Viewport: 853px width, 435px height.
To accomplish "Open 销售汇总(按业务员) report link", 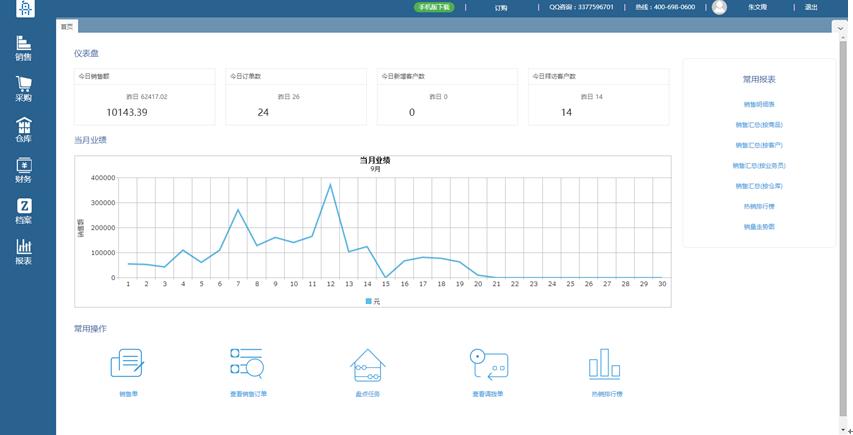I will pos(759,166).
